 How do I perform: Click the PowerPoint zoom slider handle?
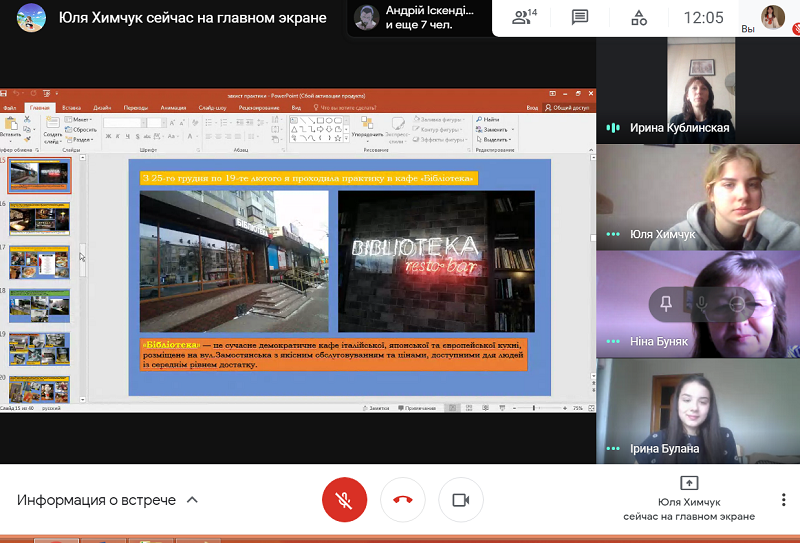[x=534, y=408]
